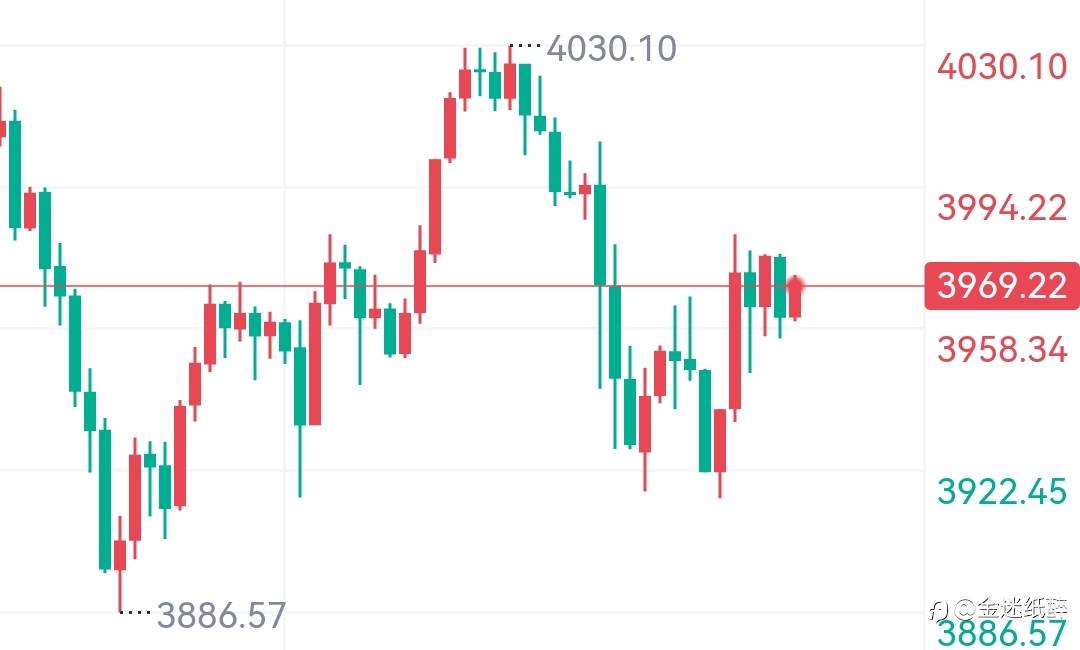Image resolution: width=1080 pixels, height=650 pixels.
Task: Select the tall green candle just left of the lowest-wick candle
Action: click(105, 500)
